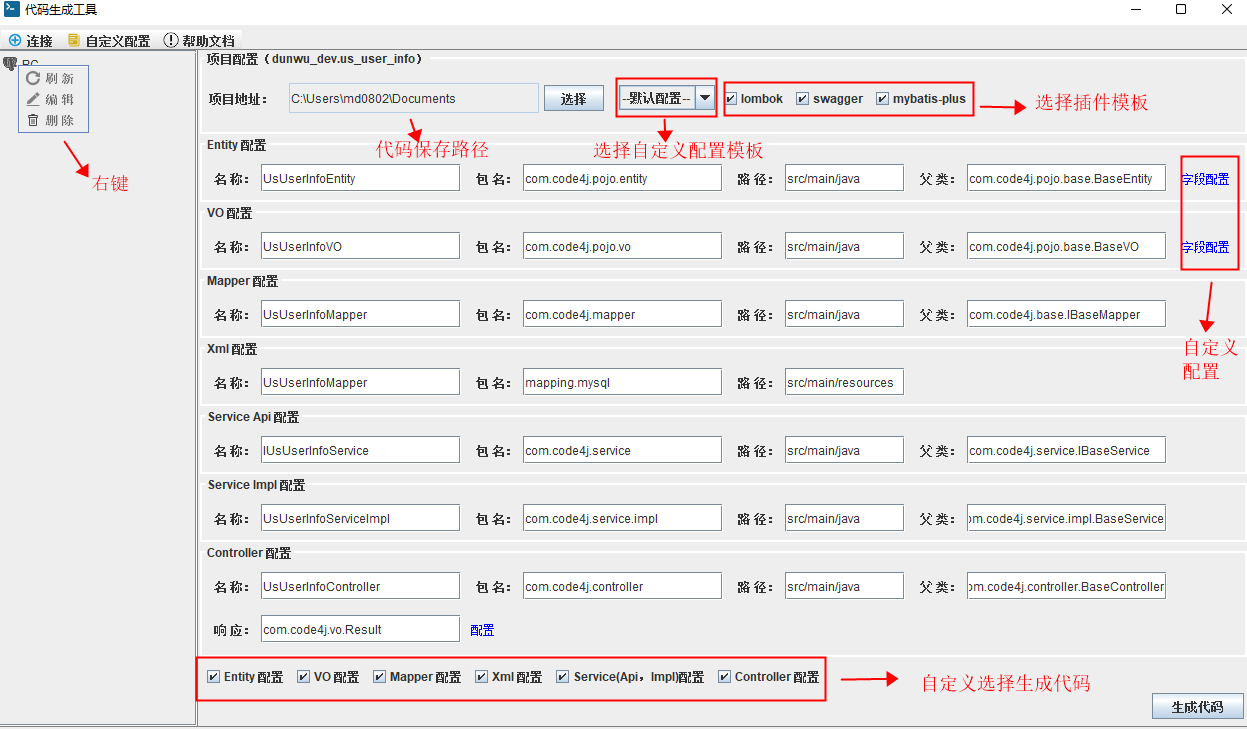The image size is (1247, 729).
Task: Open the 帮助文档 menu
Action: coord(200,41)
